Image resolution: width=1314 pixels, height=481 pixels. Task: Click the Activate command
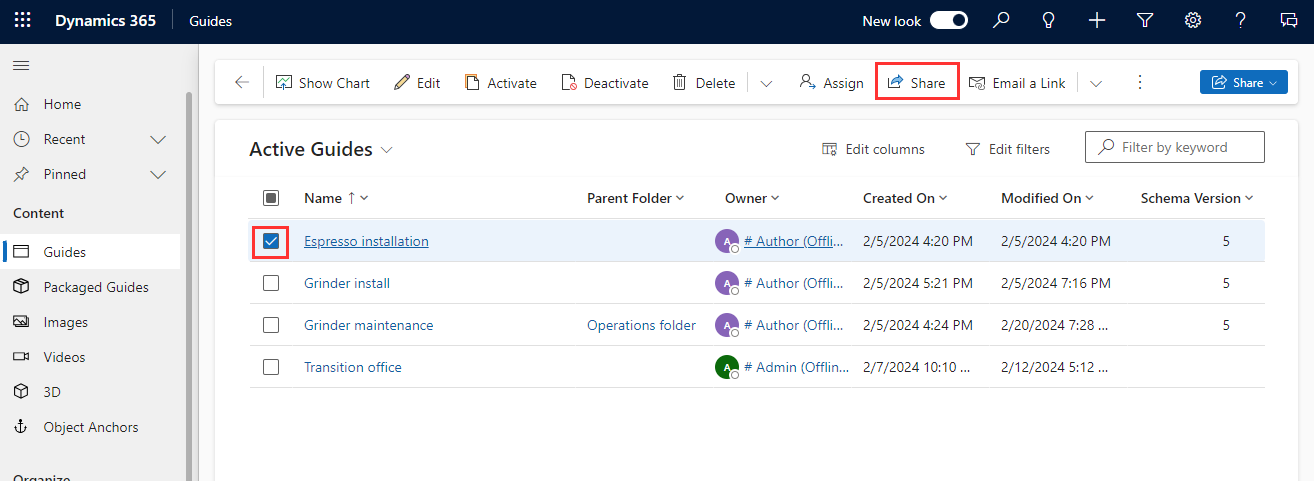tap(501, 83)
